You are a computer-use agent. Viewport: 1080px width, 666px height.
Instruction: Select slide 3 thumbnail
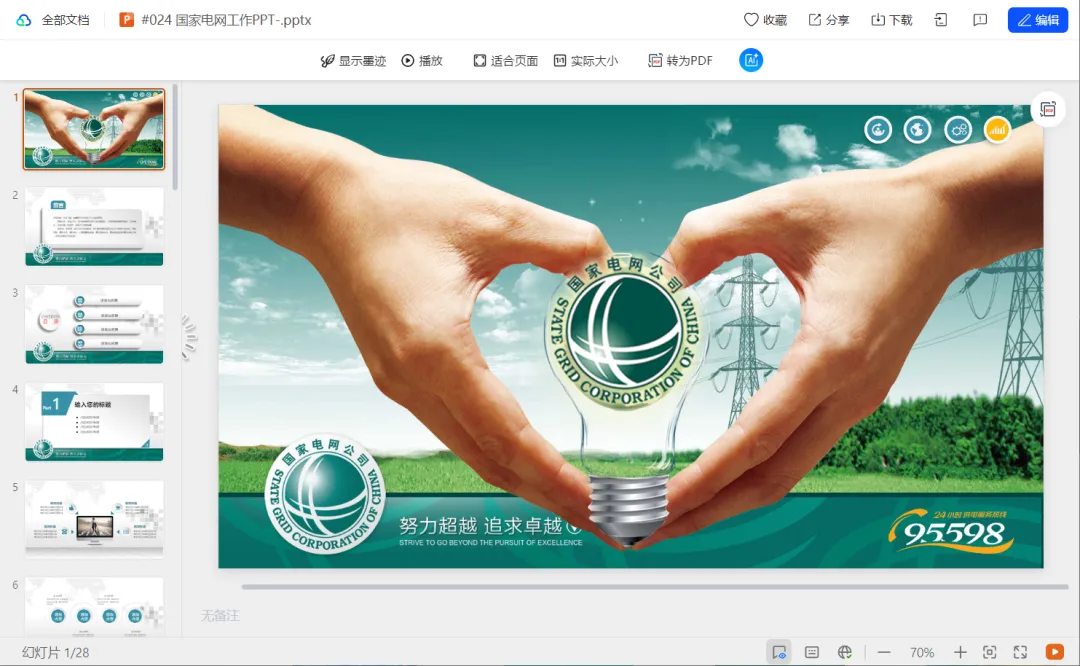coord(94,324)
